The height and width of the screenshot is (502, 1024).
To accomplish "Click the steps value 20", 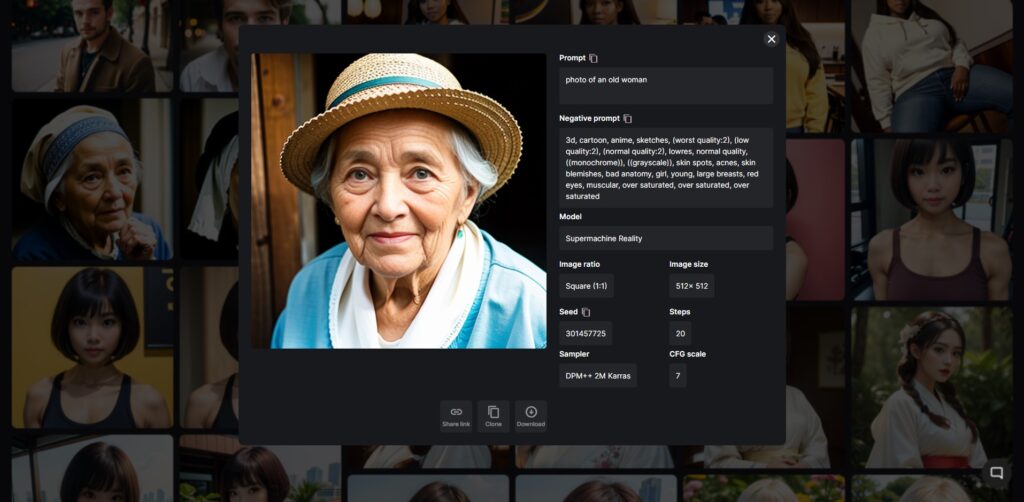I will 680,334.
